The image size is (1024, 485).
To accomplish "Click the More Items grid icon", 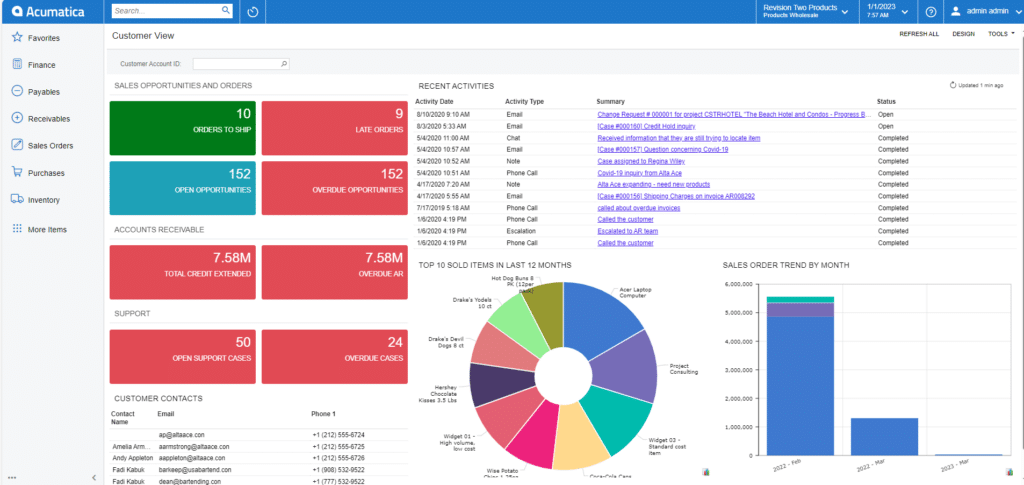I will click(x=16, y=229).
